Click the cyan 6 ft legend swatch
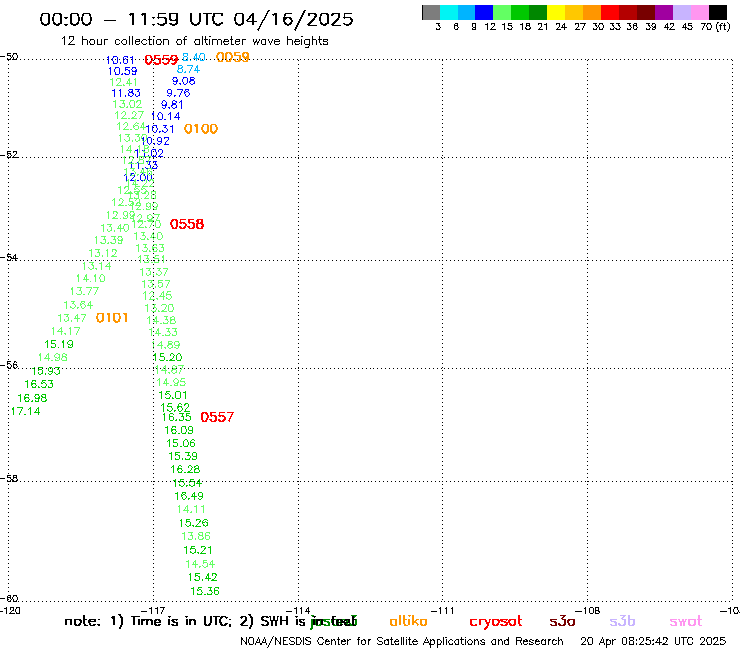Image resolution: width=740 pixels, height=650 pixels. pyautogui.click(x=449, y=12)
